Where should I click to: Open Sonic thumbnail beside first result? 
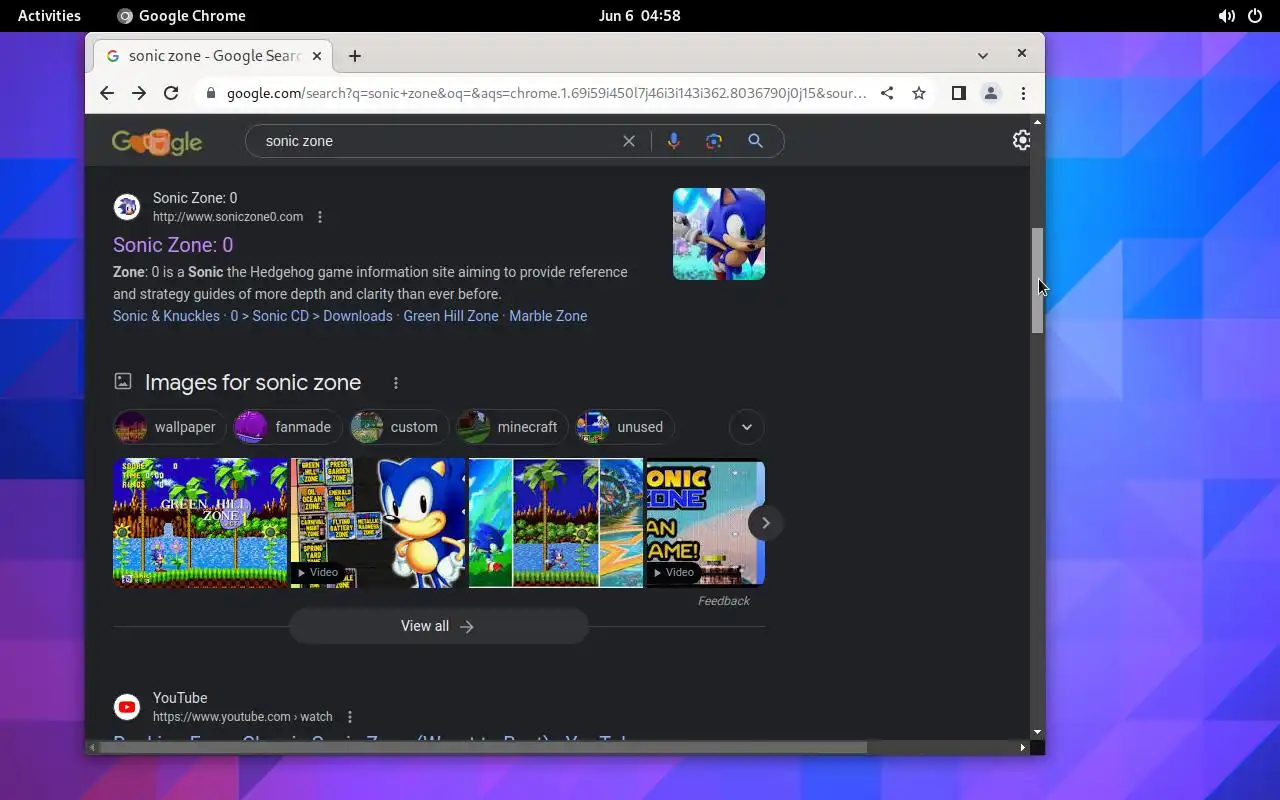pos(719,234)
